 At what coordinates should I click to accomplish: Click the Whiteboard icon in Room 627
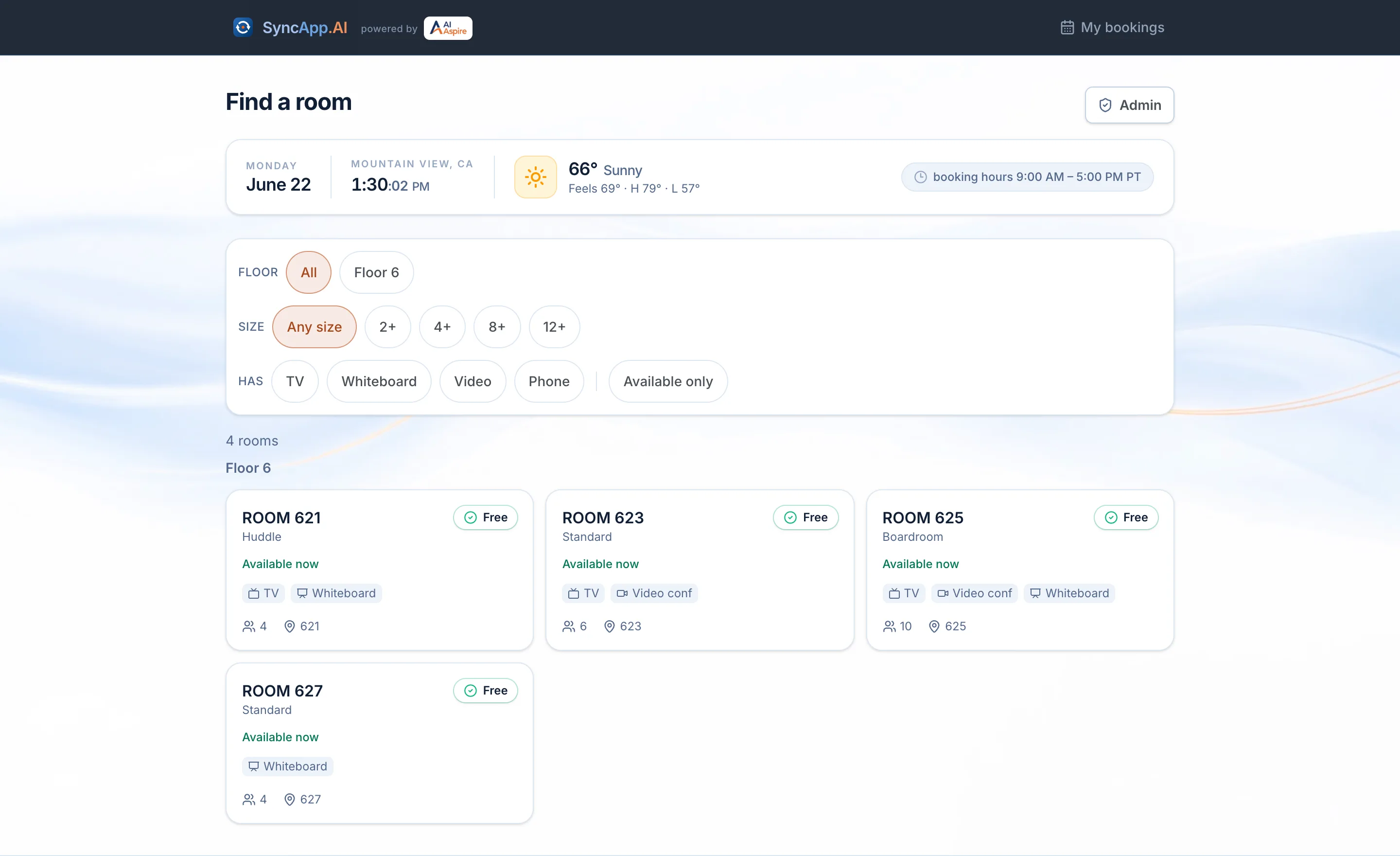(x=253, y=766)
